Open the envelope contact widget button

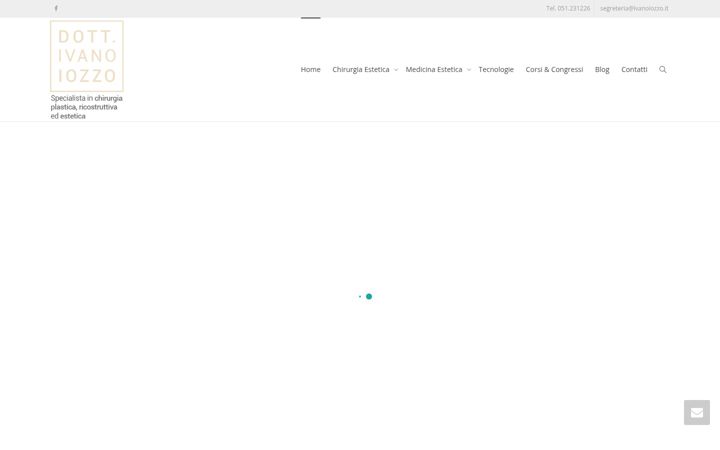(x=697, y=412)
